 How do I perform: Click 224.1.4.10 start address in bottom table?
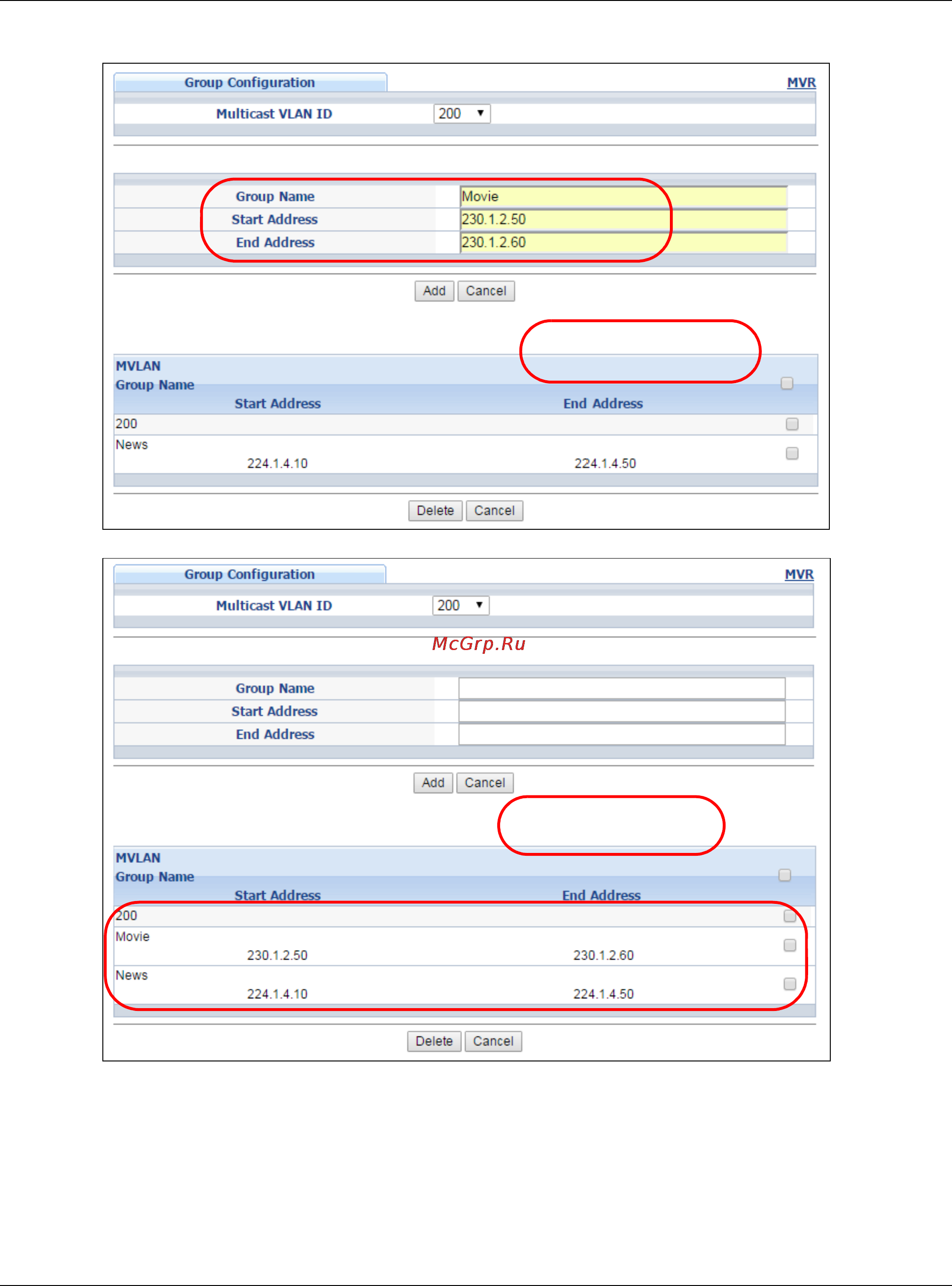277,994
